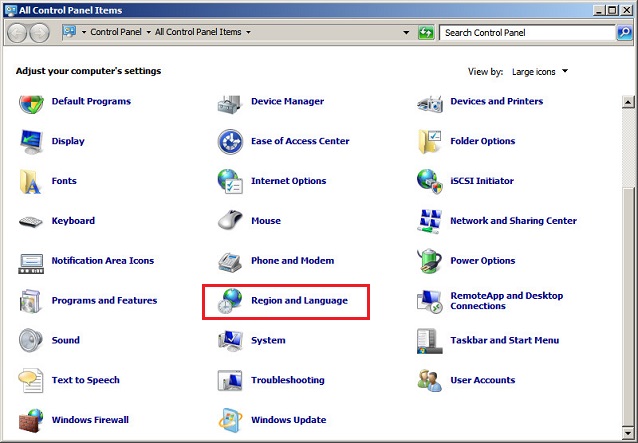This screenshot has width=638, height=443.
Task: Click the Control Panel address bar icon
Action: tap(70, 32)
